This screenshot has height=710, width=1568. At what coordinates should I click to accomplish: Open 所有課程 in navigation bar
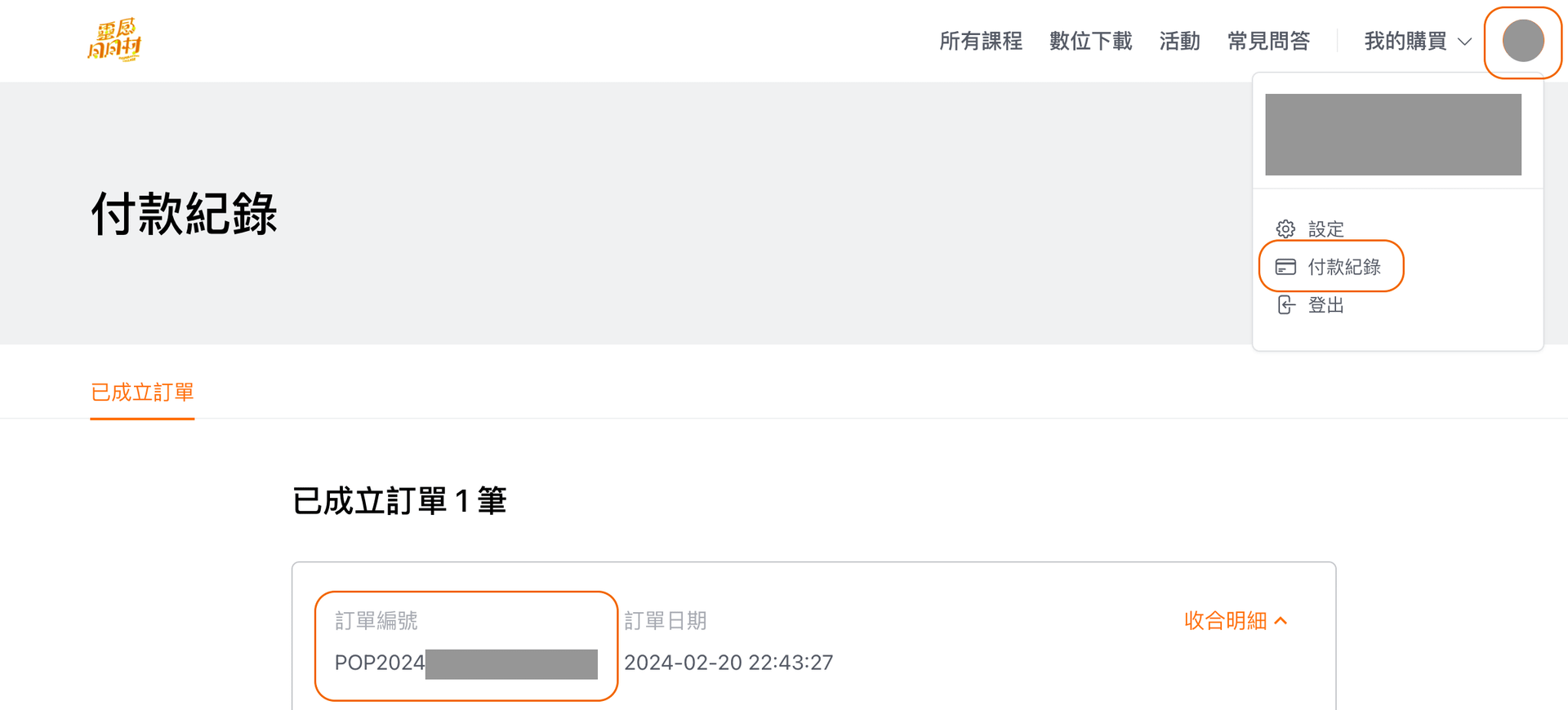tap(981, 41)
